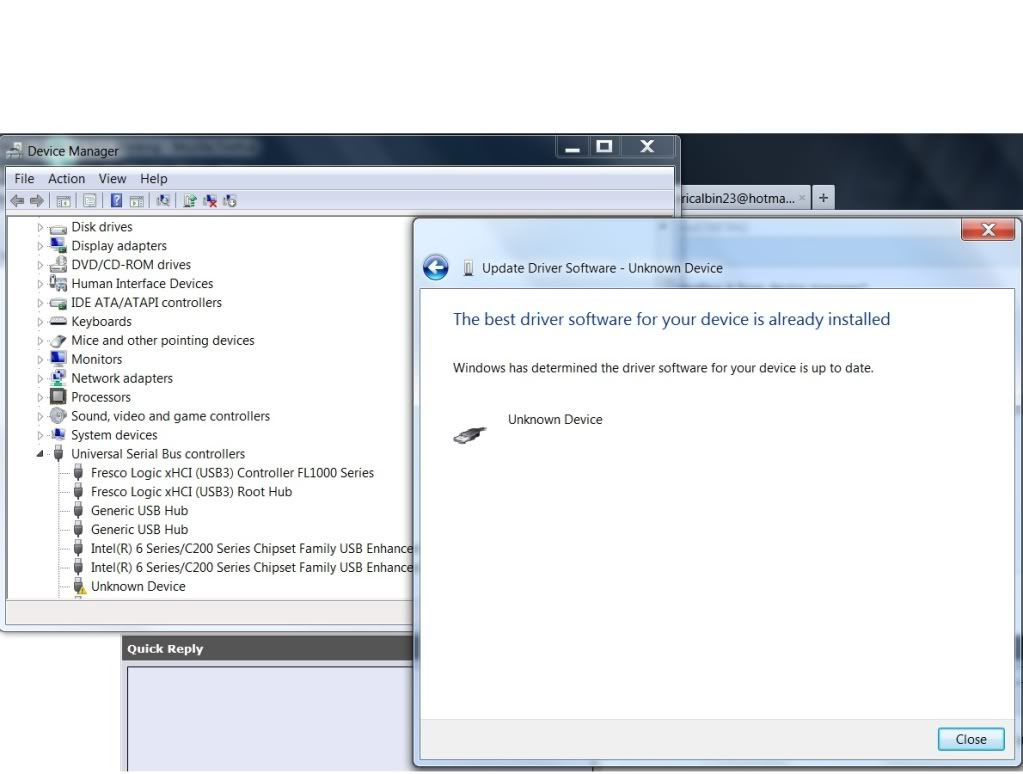Click into the Quick Reply text box
The height and width of the screenshot is (774, 1023).
tap(270, 718)
